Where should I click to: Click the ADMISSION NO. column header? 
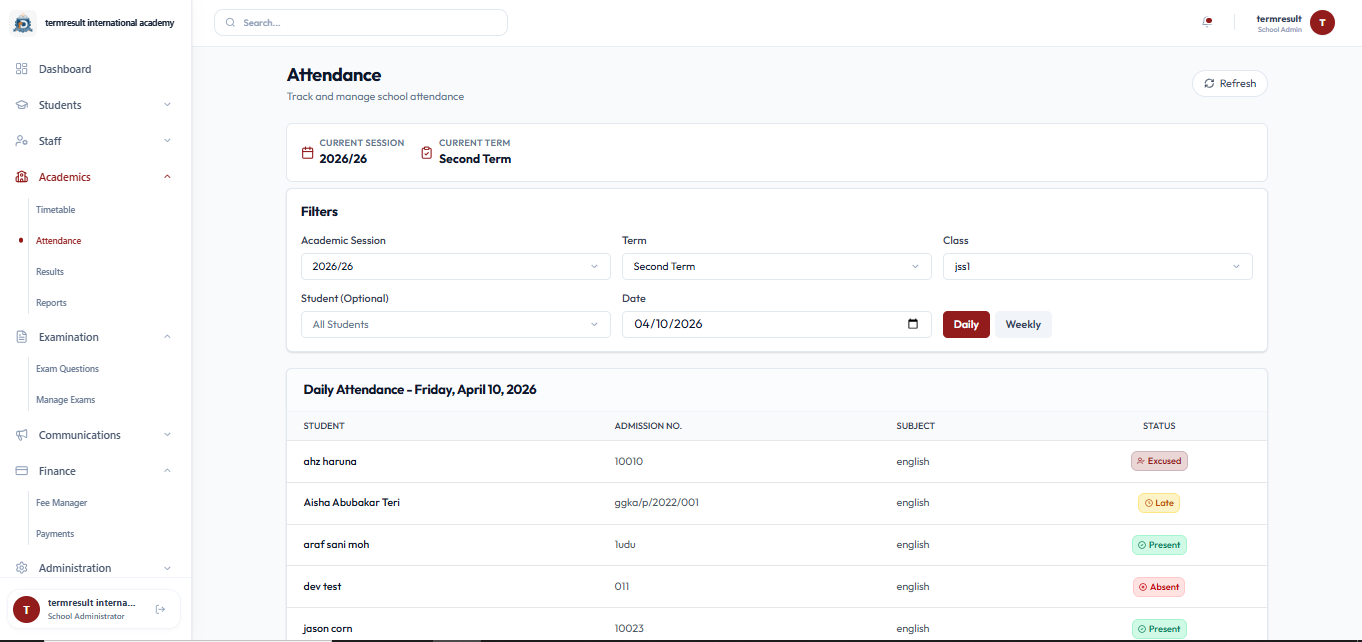pyautogui.click(x=648, y=426)
